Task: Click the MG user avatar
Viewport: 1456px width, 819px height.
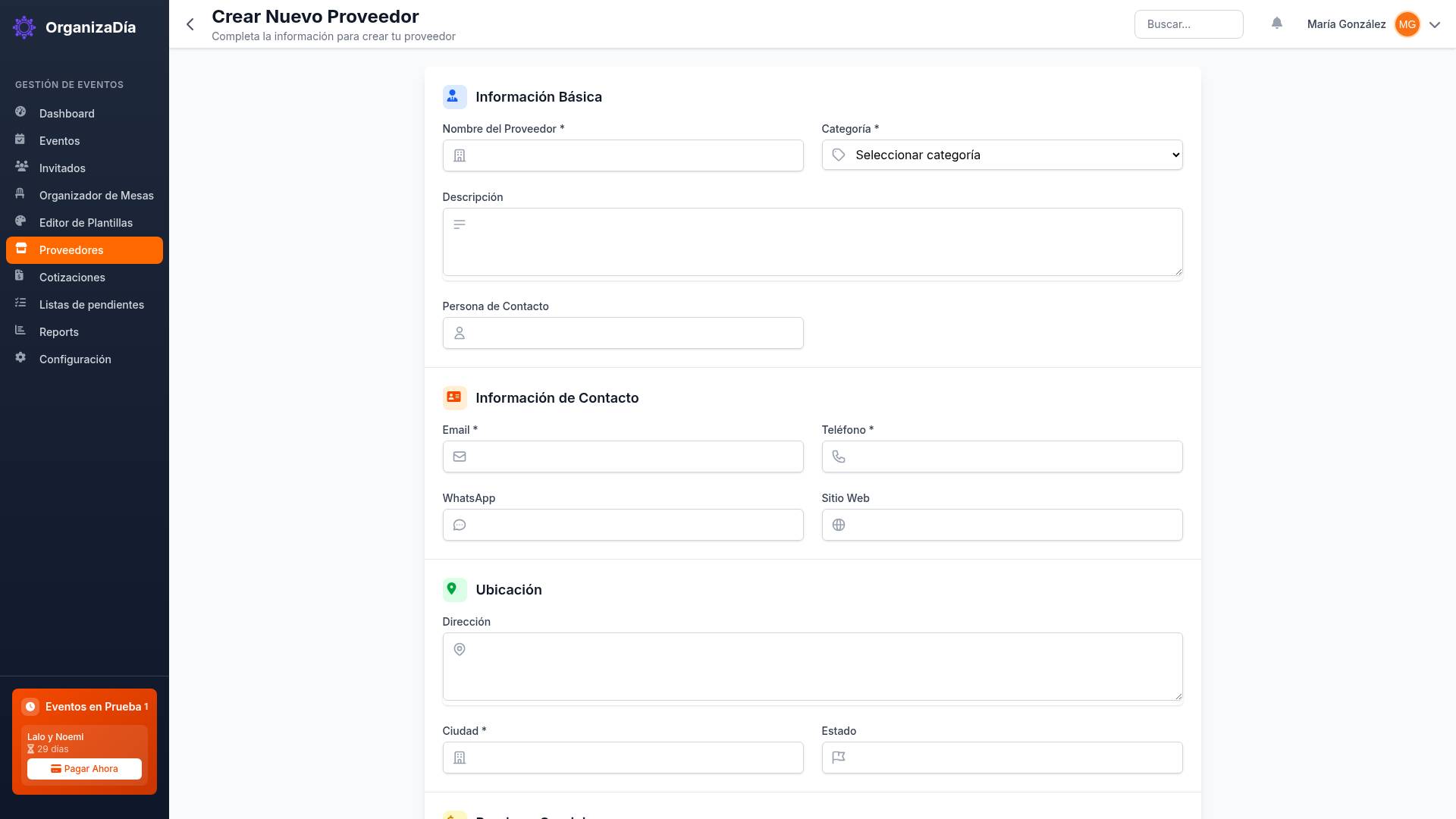Action: pyautogui.click(x=1407, y=24)
